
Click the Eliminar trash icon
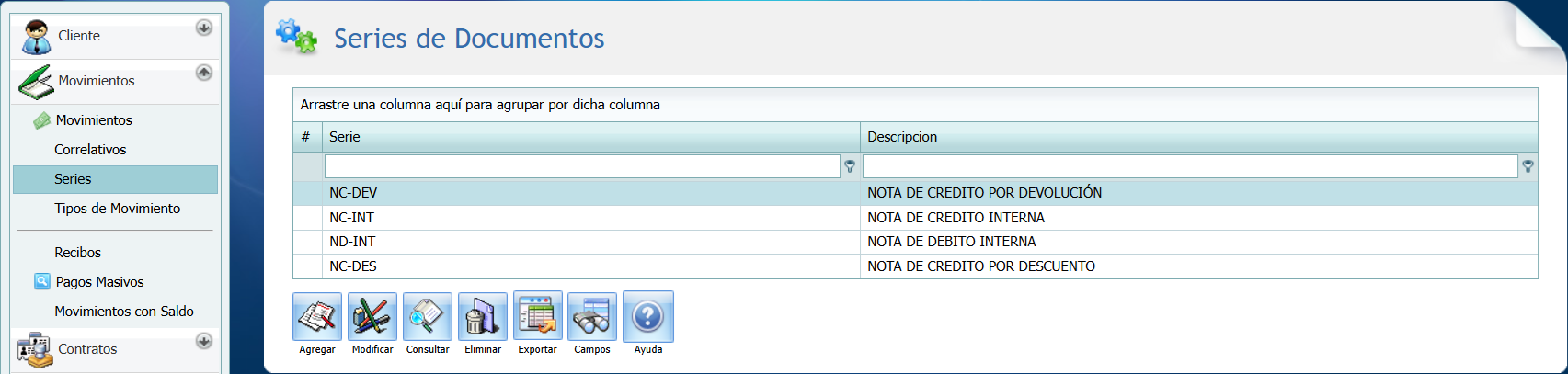pos(483,316)
